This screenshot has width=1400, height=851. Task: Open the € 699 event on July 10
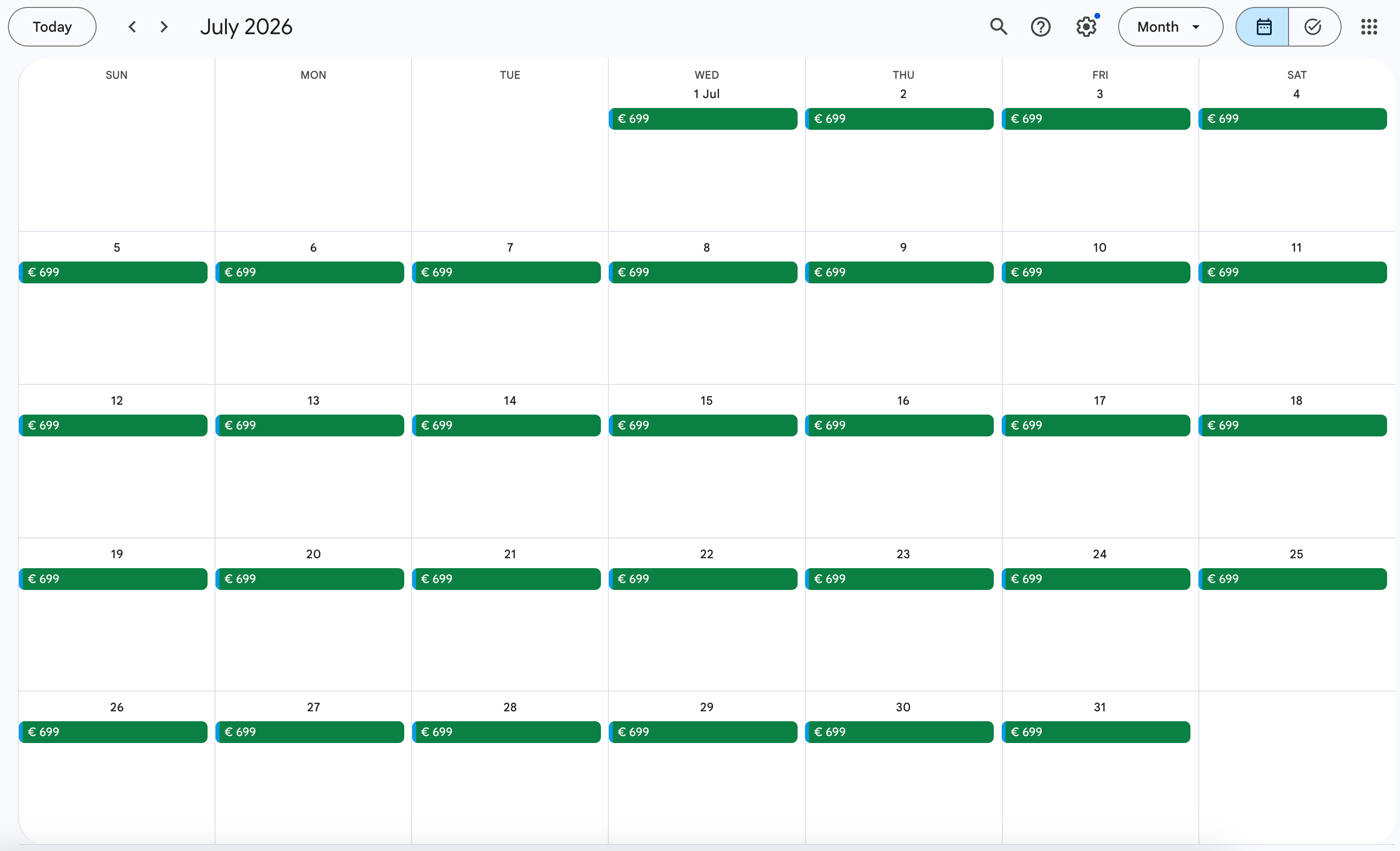tap(1096, 272)
